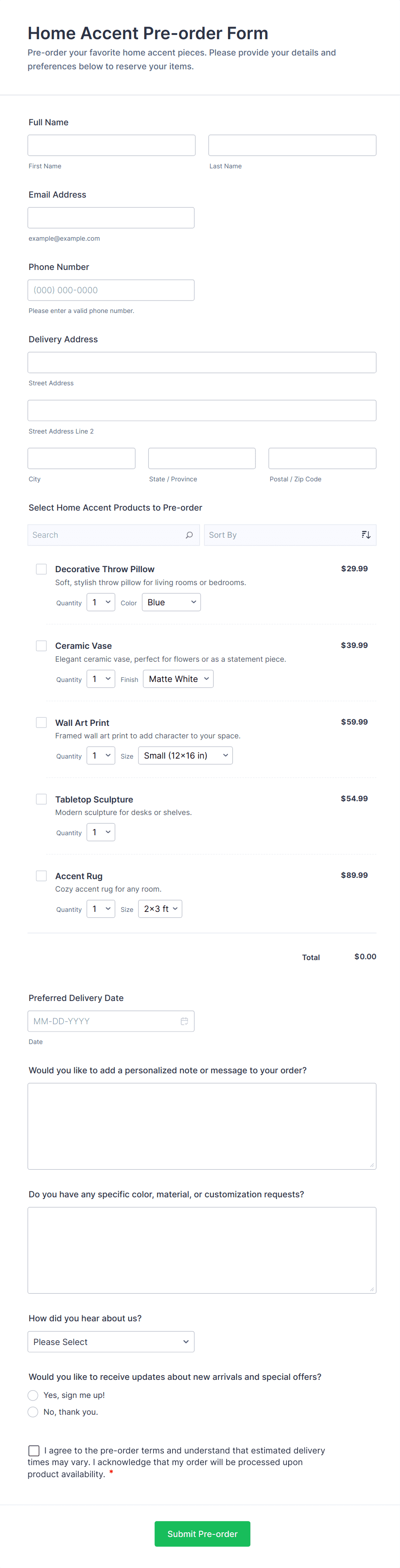The image size is (400, 1568).
Task: Open the throw pillow Color dropdown
Action: tap(172, 603)
